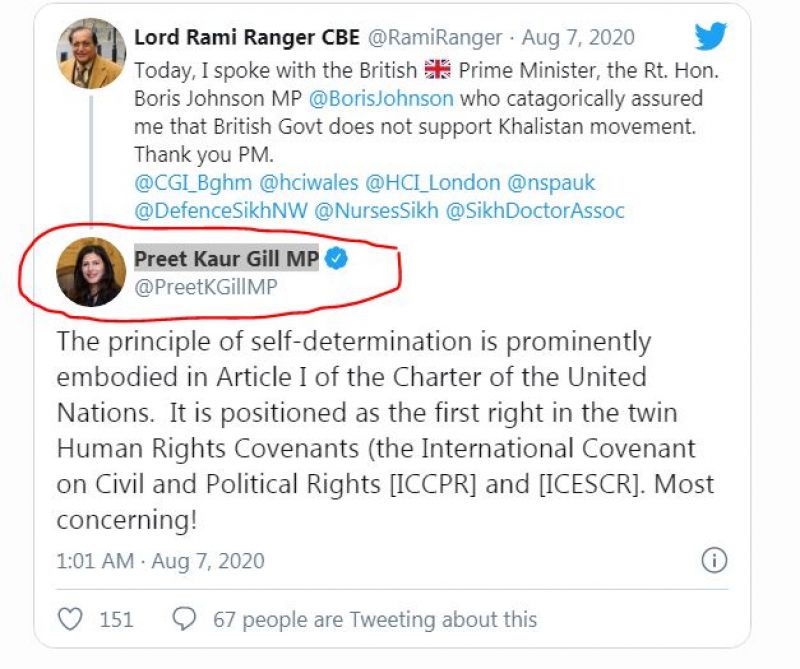The width and height of the screenshot is (800, 669).
Task: Click the speech bubble reply icon
Action: pyautogui.click(x=184, y=620)
